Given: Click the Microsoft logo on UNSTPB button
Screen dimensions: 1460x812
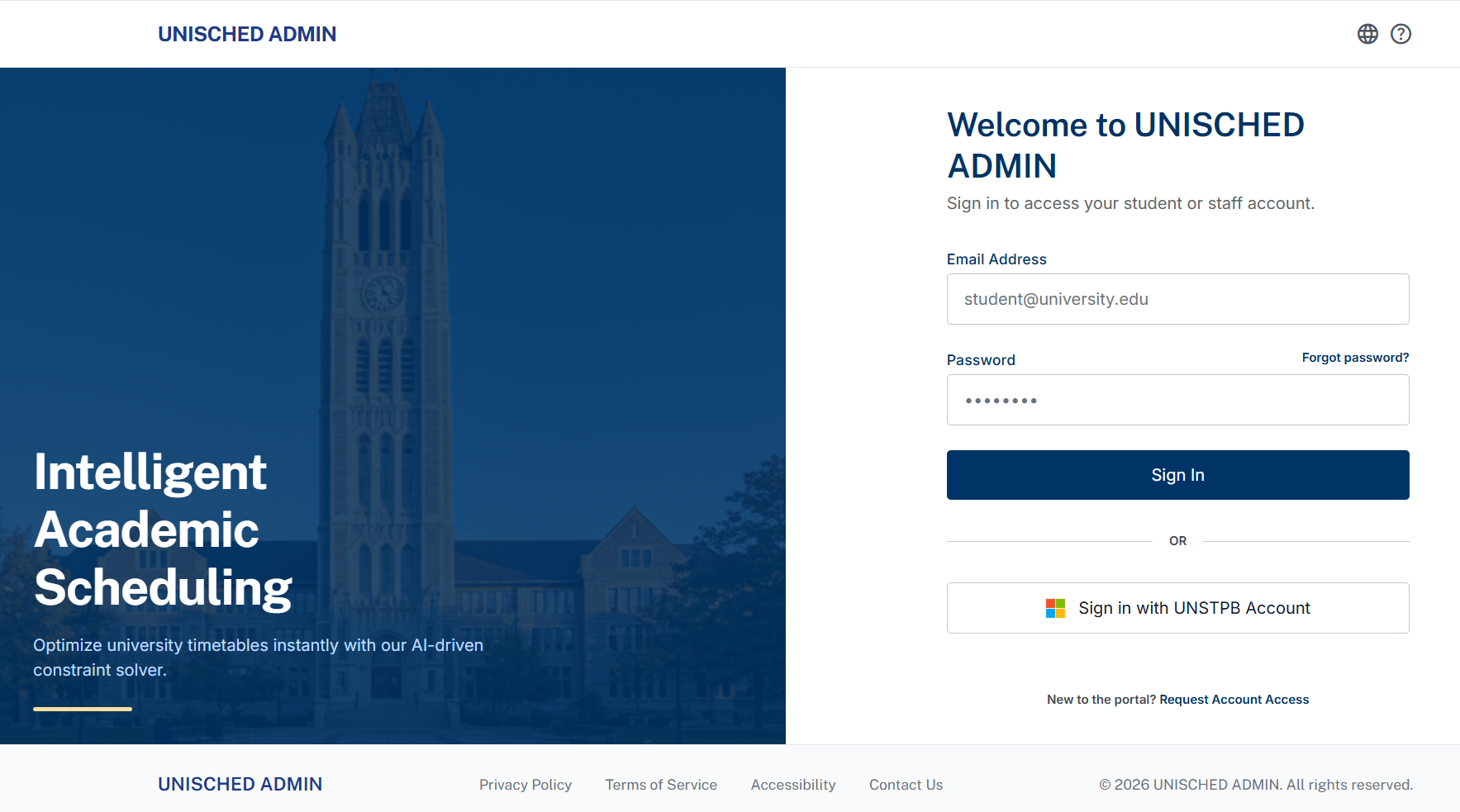Looking at the screenshot, I should (1055, 609).
